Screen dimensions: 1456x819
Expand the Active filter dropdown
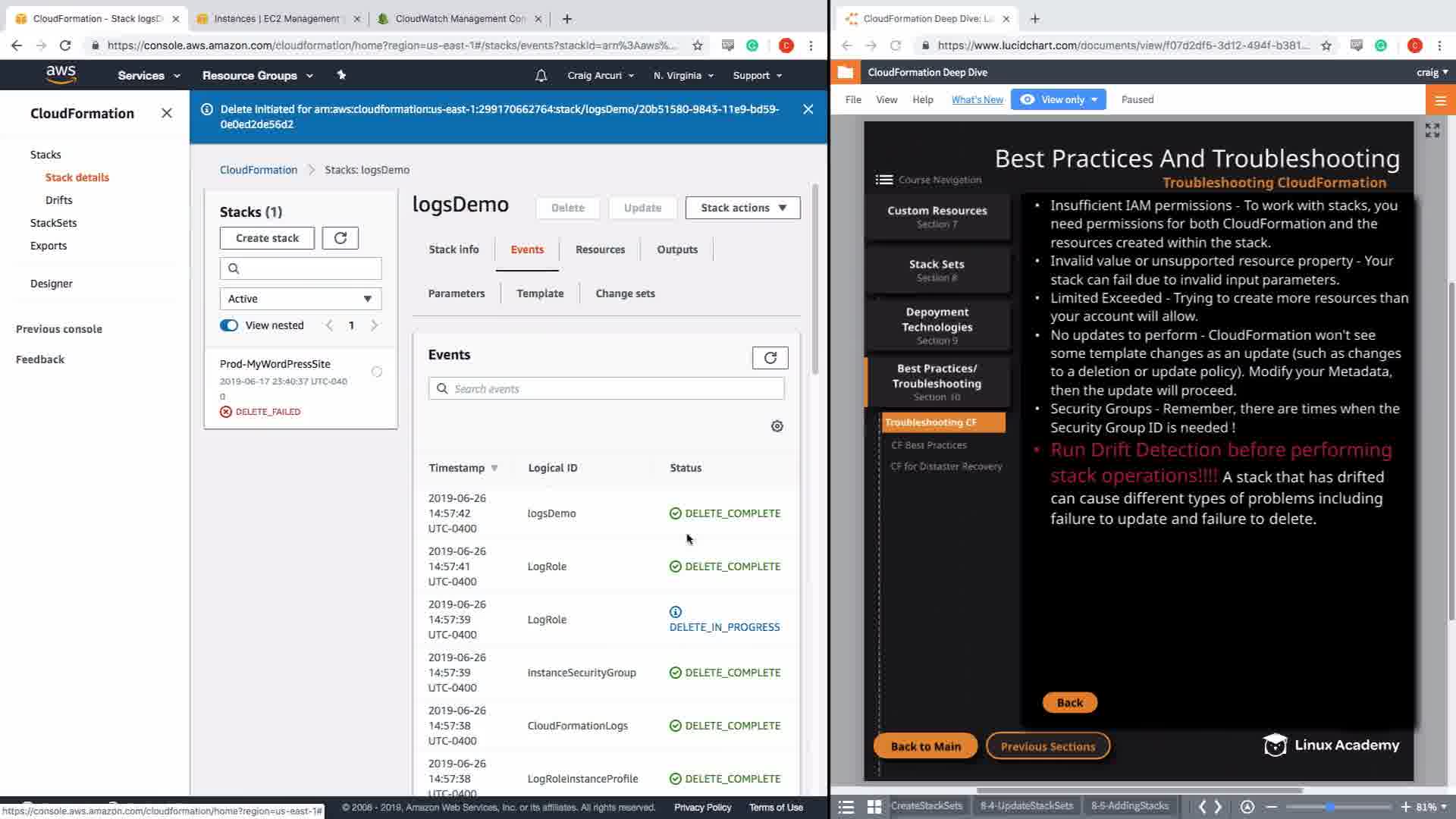[300, 299]
